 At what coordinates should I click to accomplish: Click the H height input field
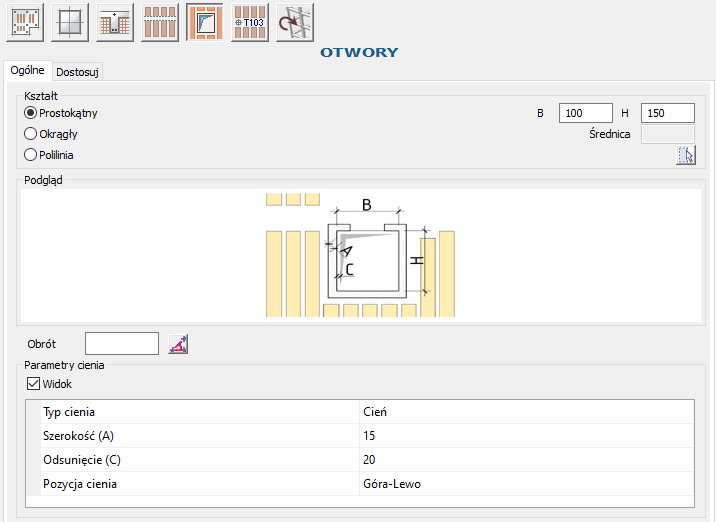pos(667,113)
